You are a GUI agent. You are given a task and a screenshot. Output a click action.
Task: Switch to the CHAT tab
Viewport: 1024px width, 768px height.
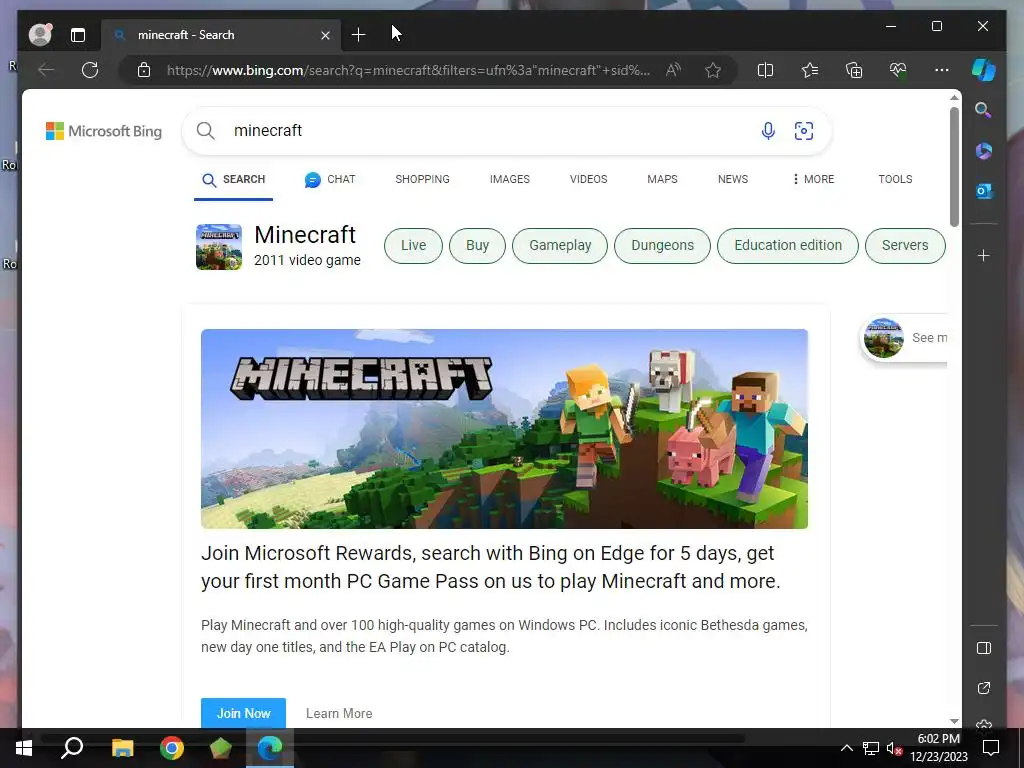click(330, 180)
